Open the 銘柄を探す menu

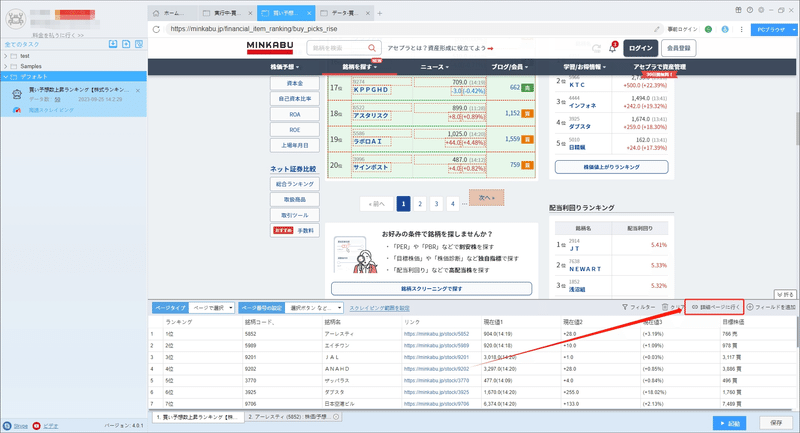[360, 67]
